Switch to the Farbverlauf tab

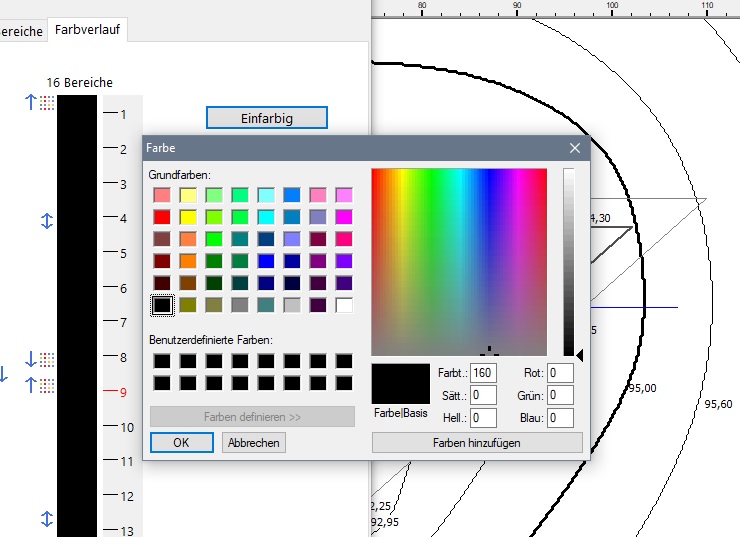coord(89,30)
